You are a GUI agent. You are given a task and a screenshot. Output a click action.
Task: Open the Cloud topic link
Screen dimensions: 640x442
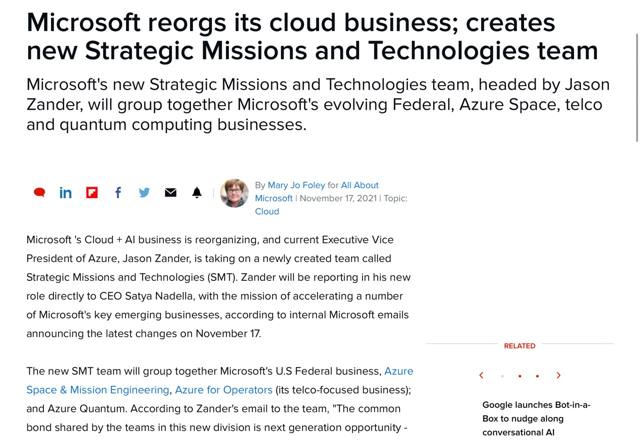267,211
